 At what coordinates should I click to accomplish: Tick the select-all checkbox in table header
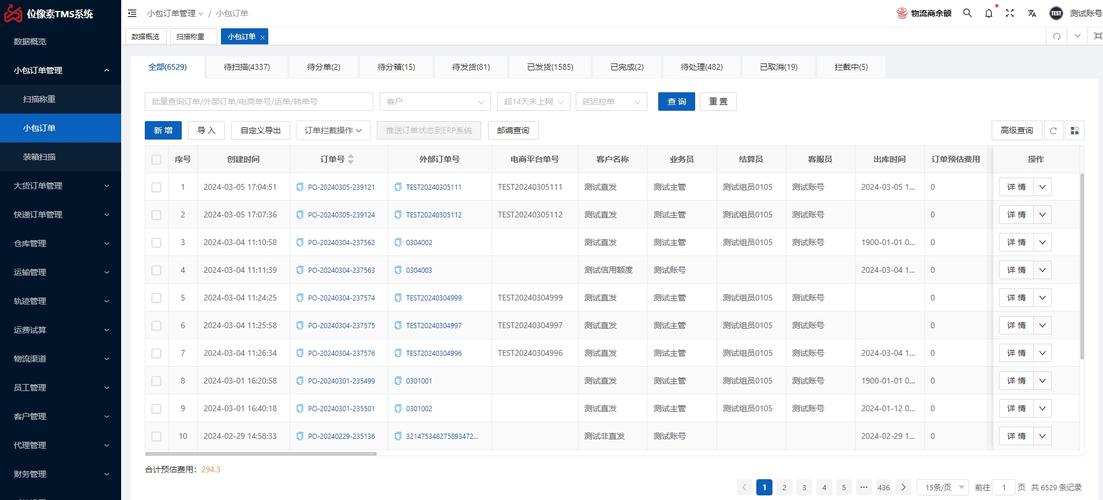click(156, 160)
